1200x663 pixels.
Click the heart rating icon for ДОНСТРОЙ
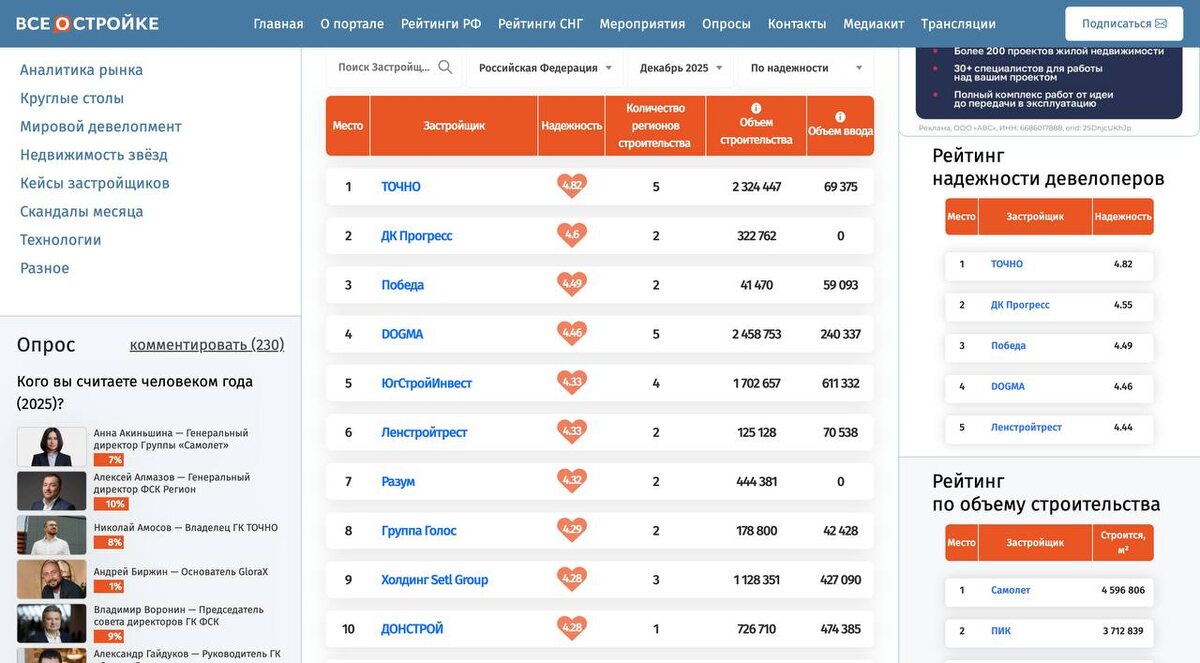click(572, 628)
